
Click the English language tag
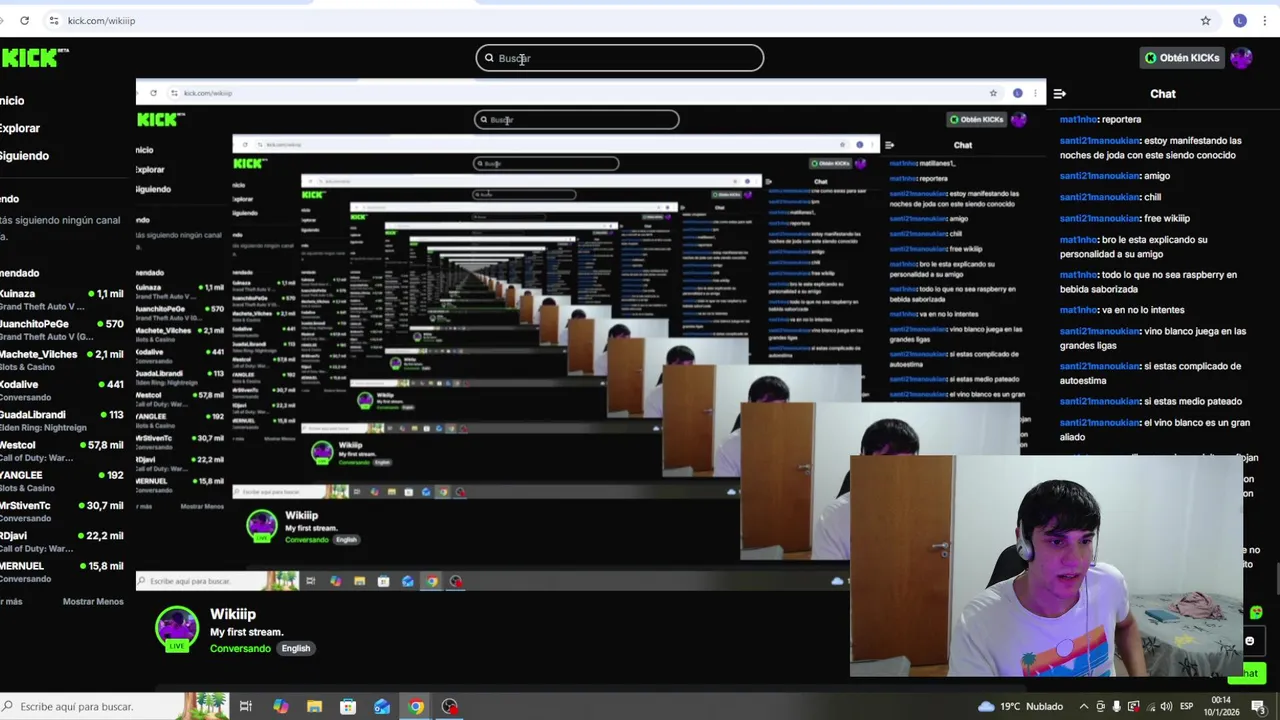click(296, 648)
